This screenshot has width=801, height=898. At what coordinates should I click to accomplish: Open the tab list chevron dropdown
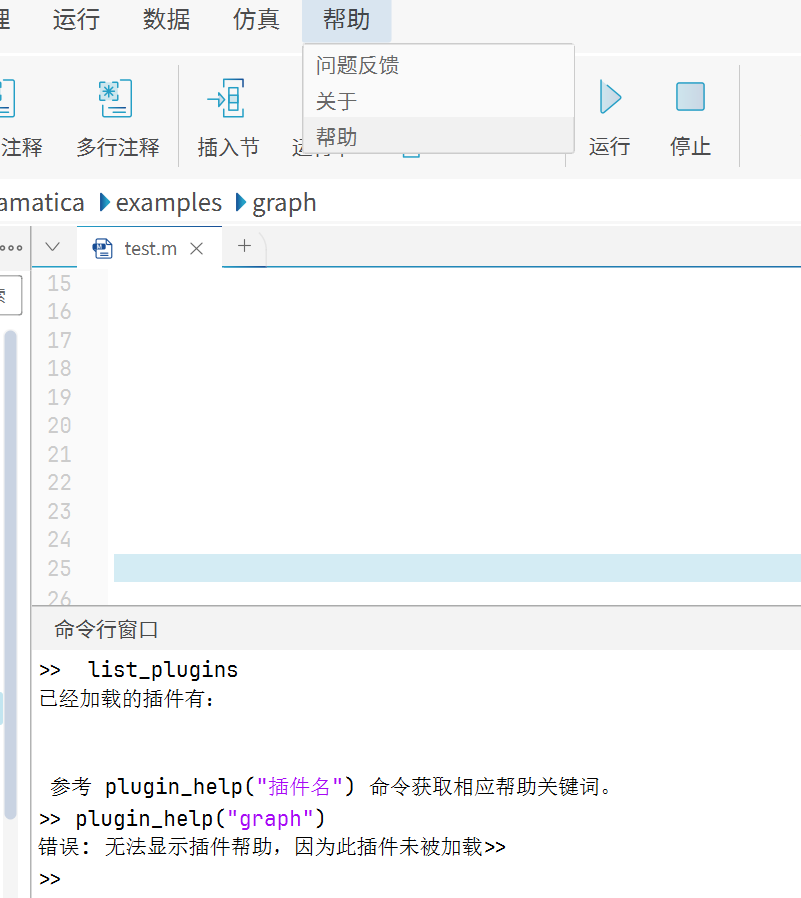pyautogui.click(x=53, y=247)
